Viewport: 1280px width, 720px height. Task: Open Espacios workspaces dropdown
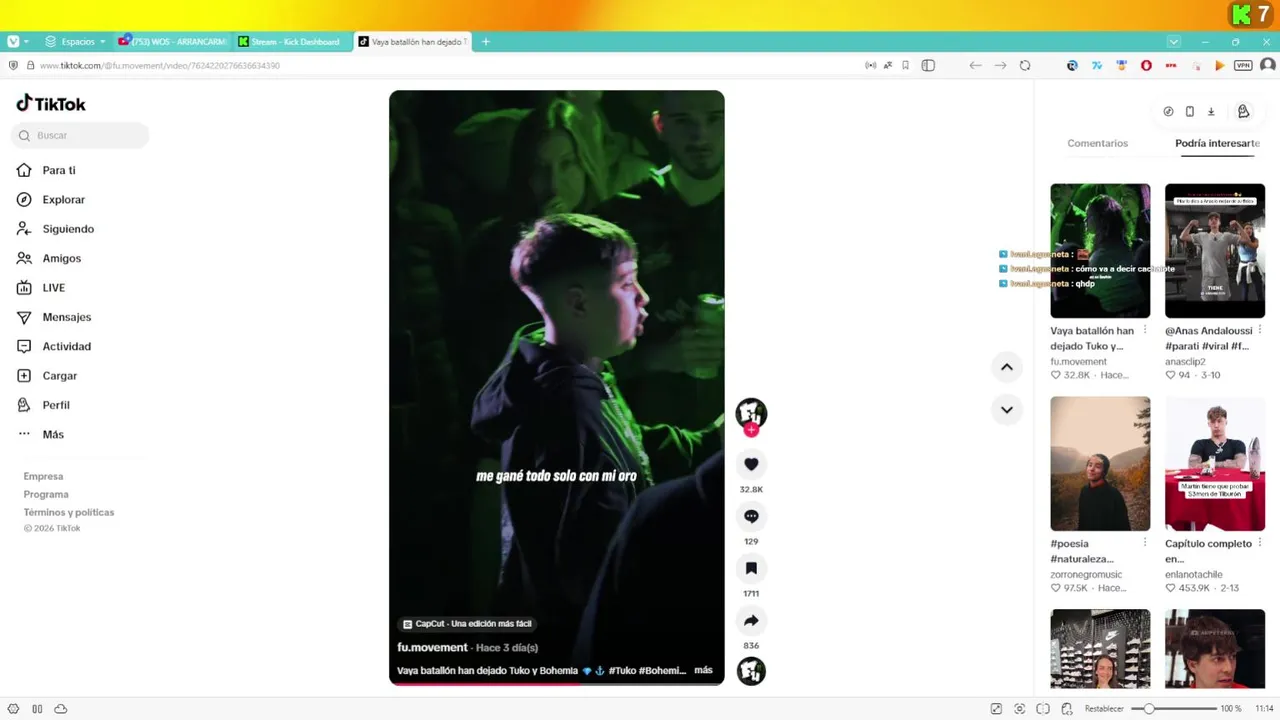(x=74, y=42)
